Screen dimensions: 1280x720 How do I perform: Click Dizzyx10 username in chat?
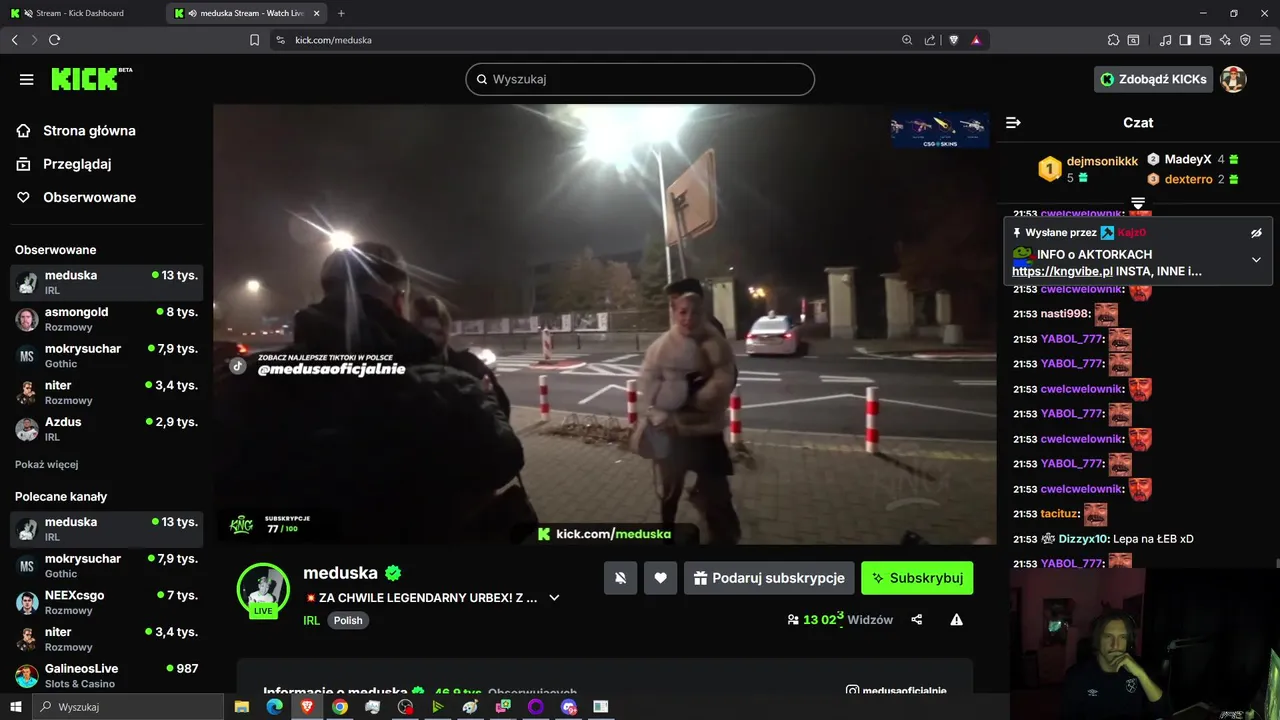tap(1081, 539)
